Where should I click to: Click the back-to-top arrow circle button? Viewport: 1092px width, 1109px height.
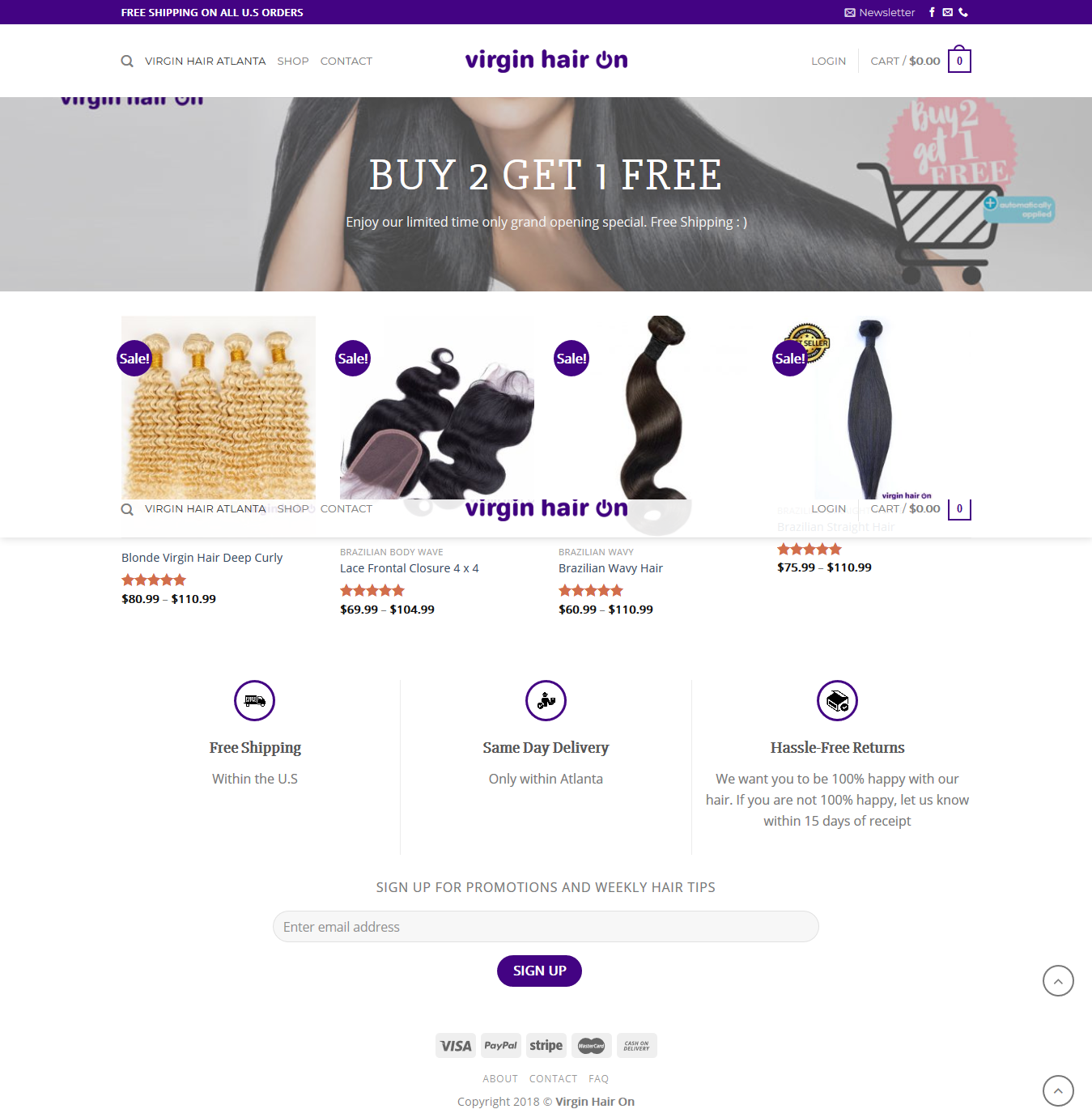click(1058, 980)
